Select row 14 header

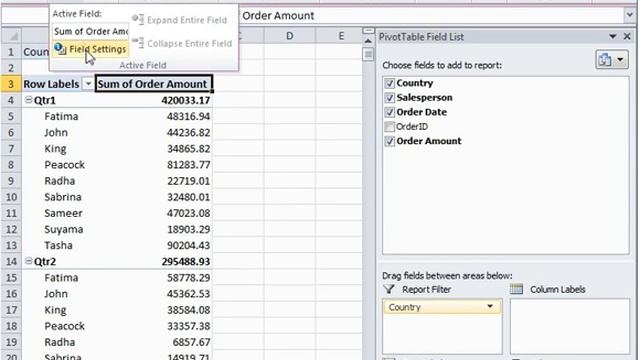[x=11, y=261]
